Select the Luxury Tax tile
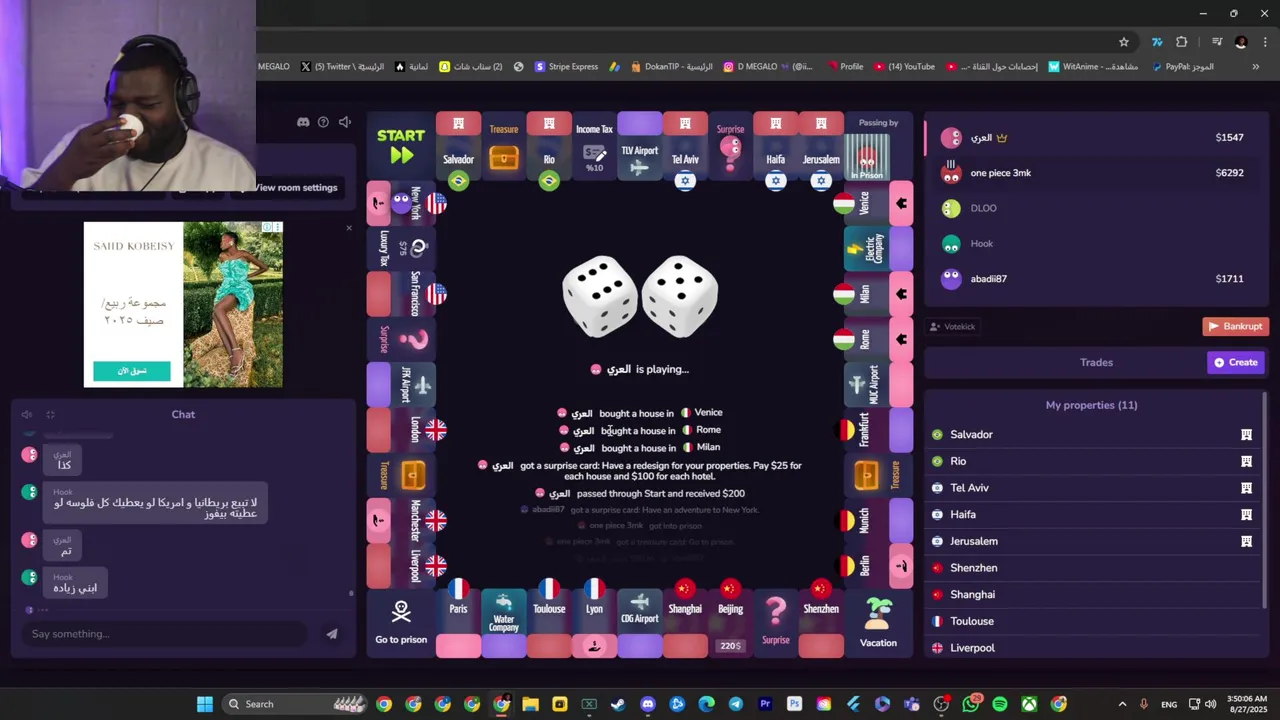This screenshot has width=1280, height=720. pos(401,248)
